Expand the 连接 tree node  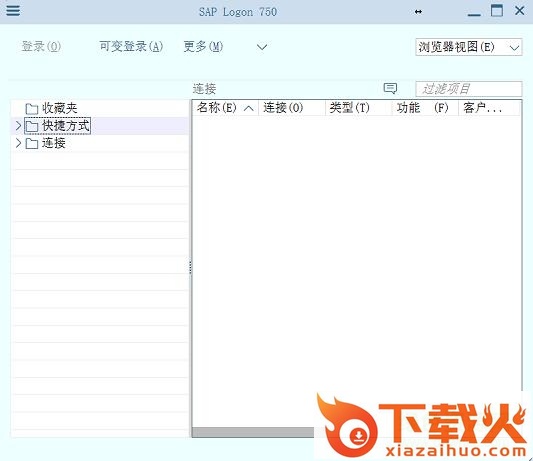pos(18,143)
